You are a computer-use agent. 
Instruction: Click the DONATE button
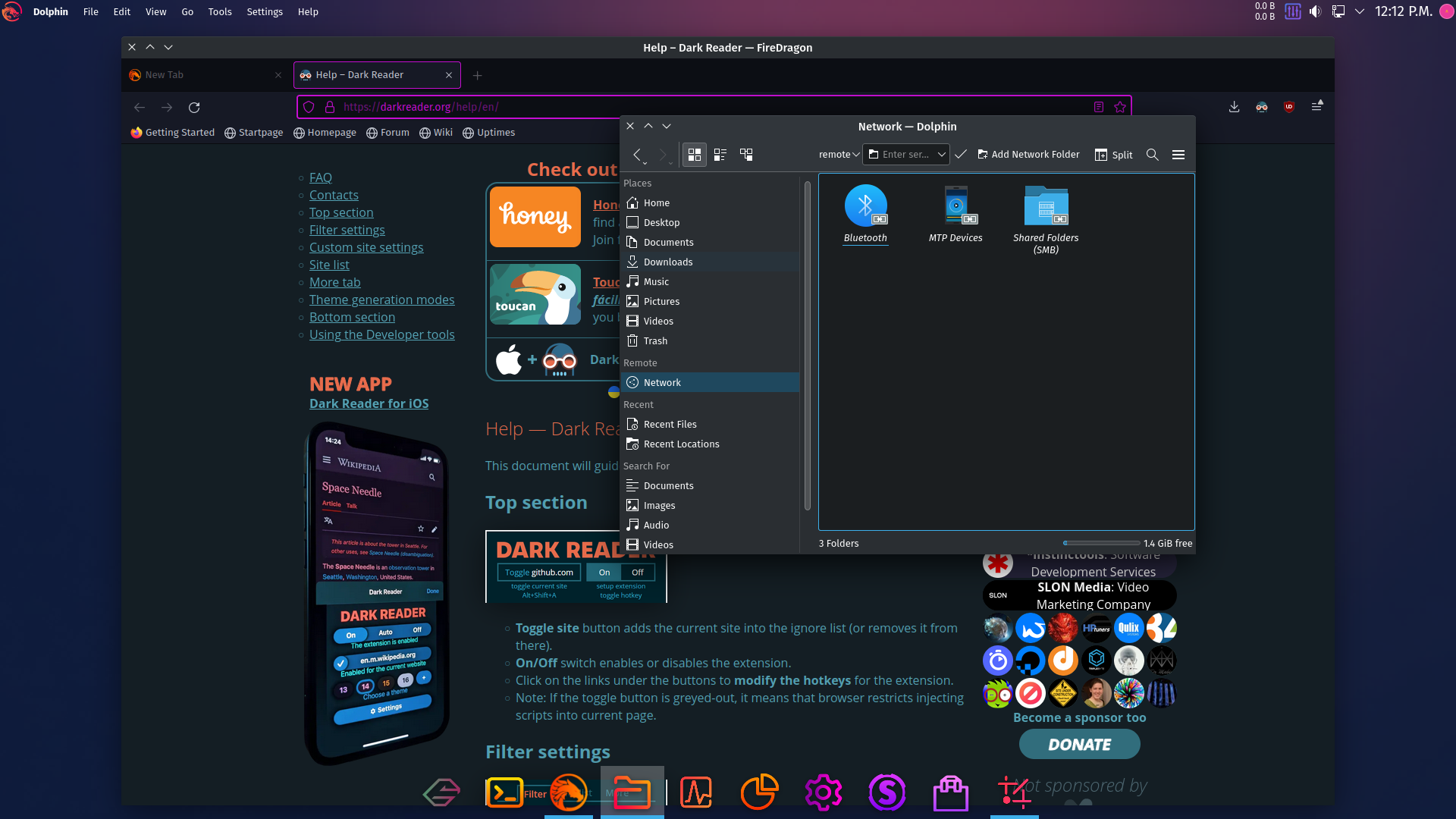point(1080,744)
